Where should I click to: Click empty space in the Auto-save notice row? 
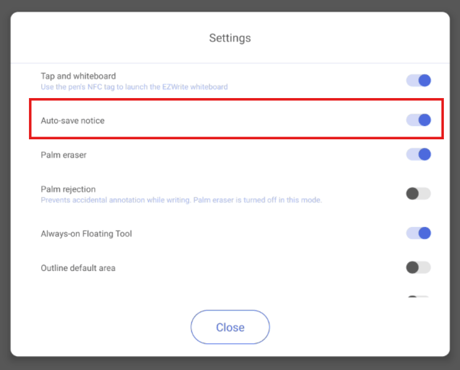(x=253, y=120)
